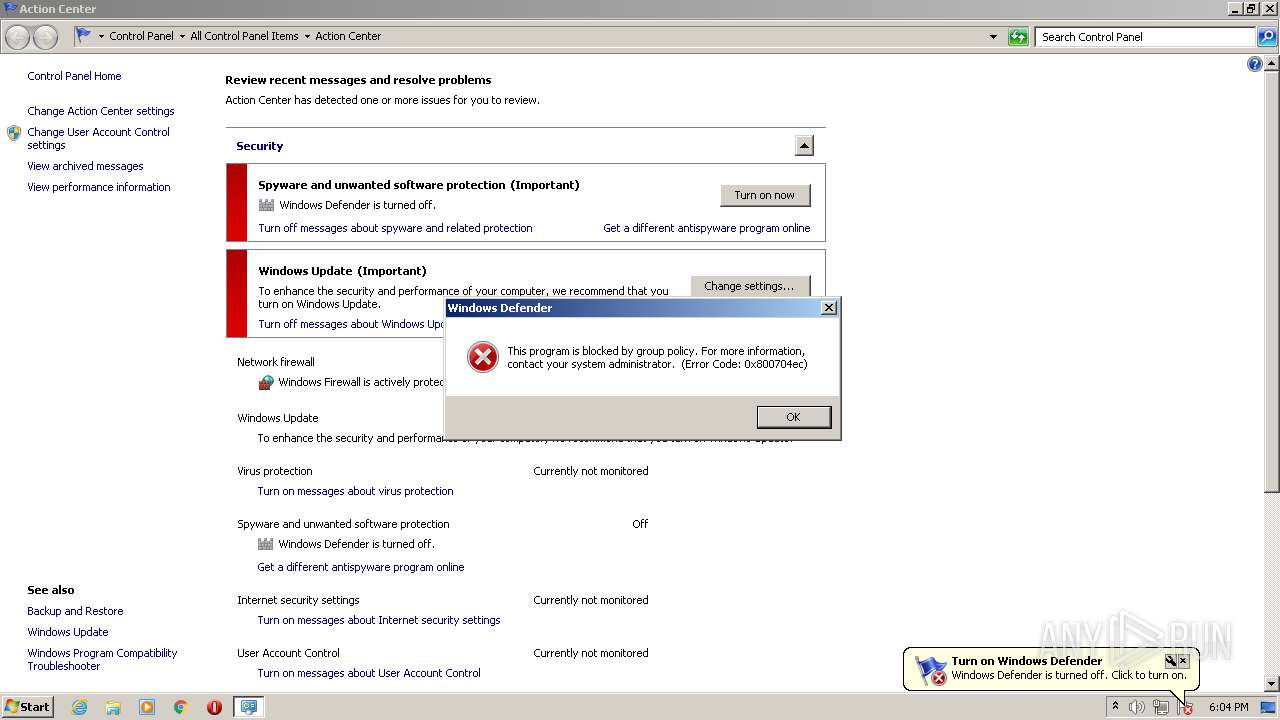Click the help question mark icon
Screen dimensions: 1280x720
tap(1255, 64)
